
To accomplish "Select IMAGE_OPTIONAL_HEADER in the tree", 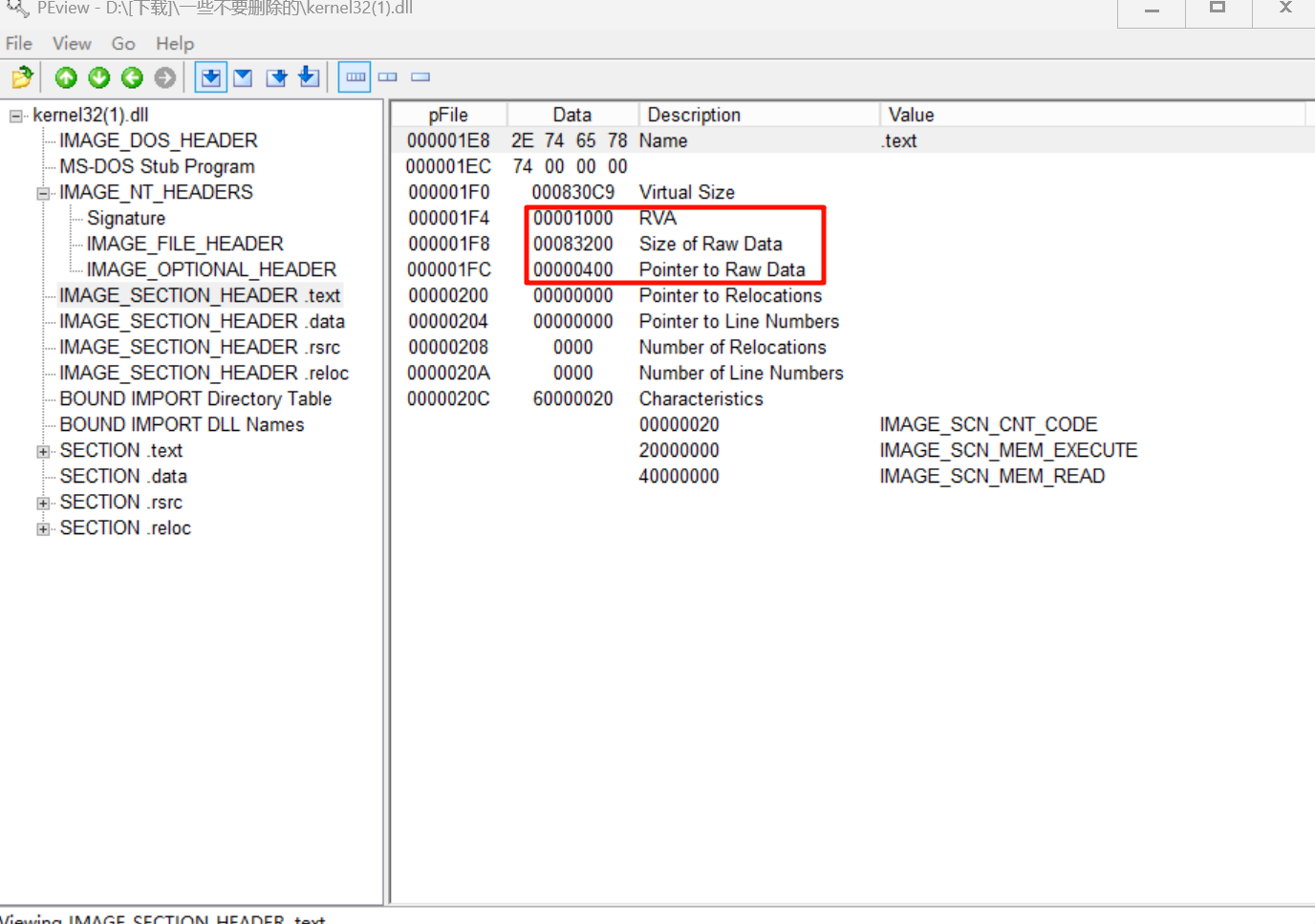I will coord(211,270).
